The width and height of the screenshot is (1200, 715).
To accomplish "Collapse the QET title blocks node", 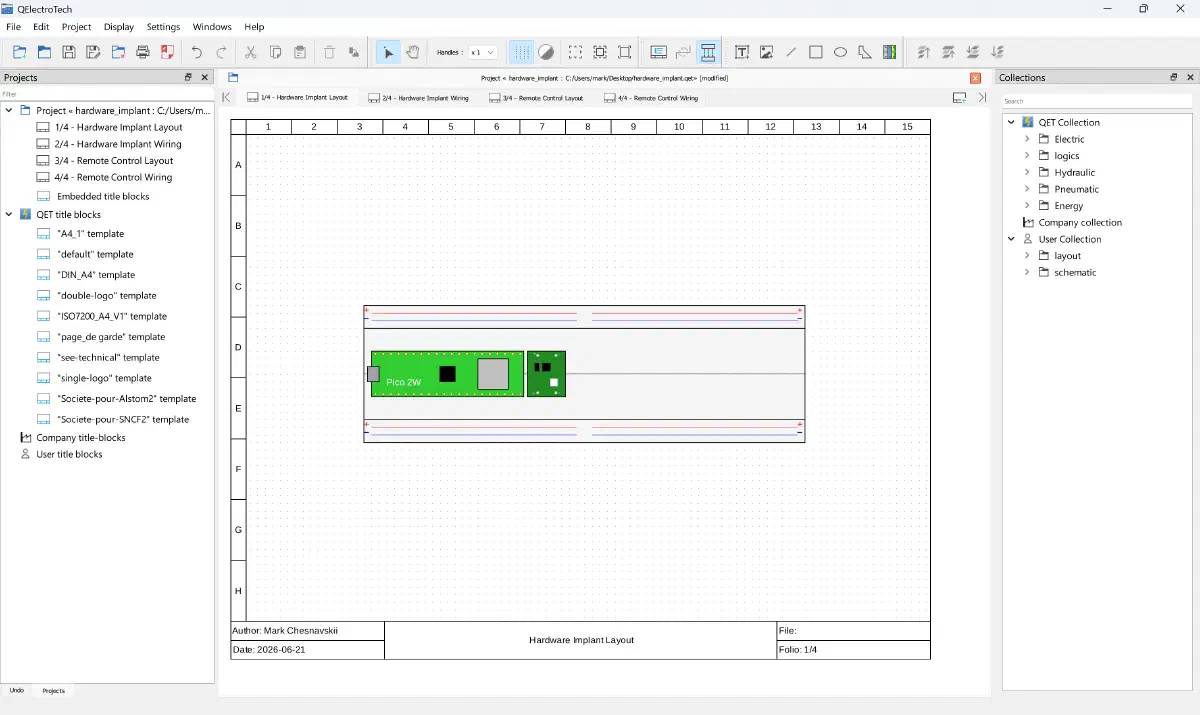I will [9, 214].
